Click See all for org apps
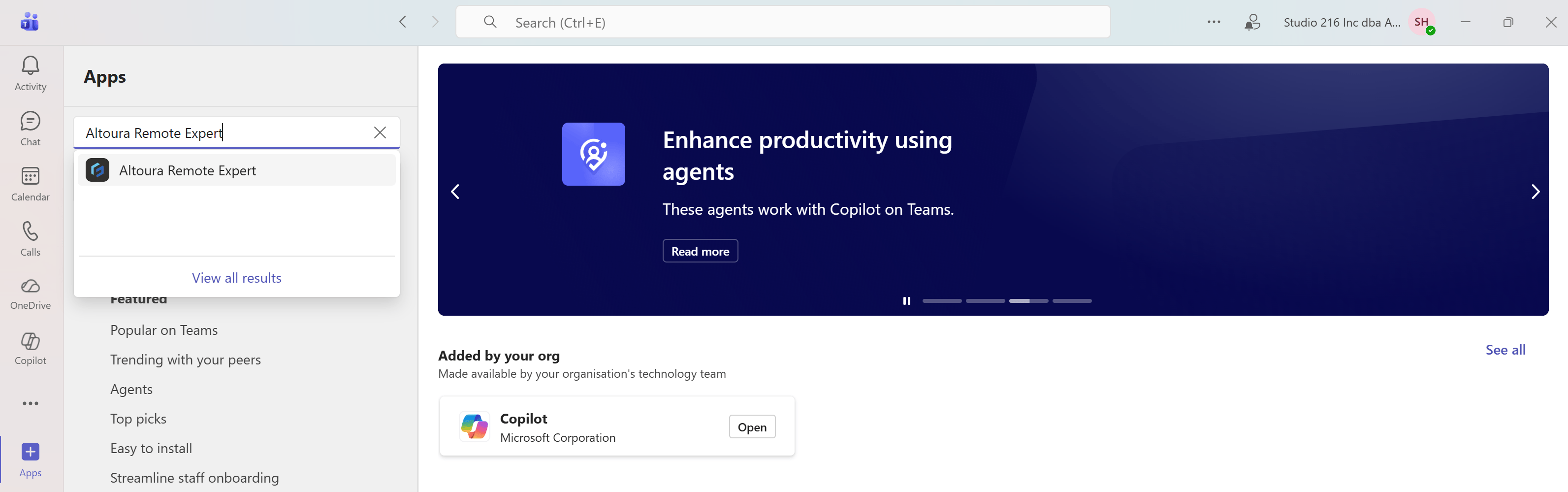The height and width of the screenshot is (492, 1568). 1505,350
